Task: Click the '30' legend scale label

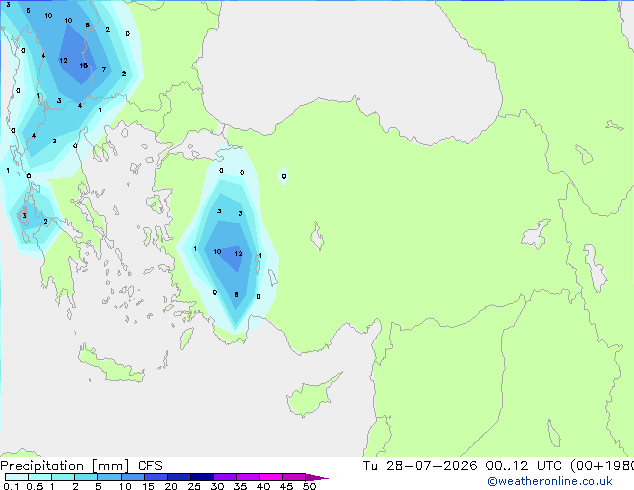Action: (217, 486)
